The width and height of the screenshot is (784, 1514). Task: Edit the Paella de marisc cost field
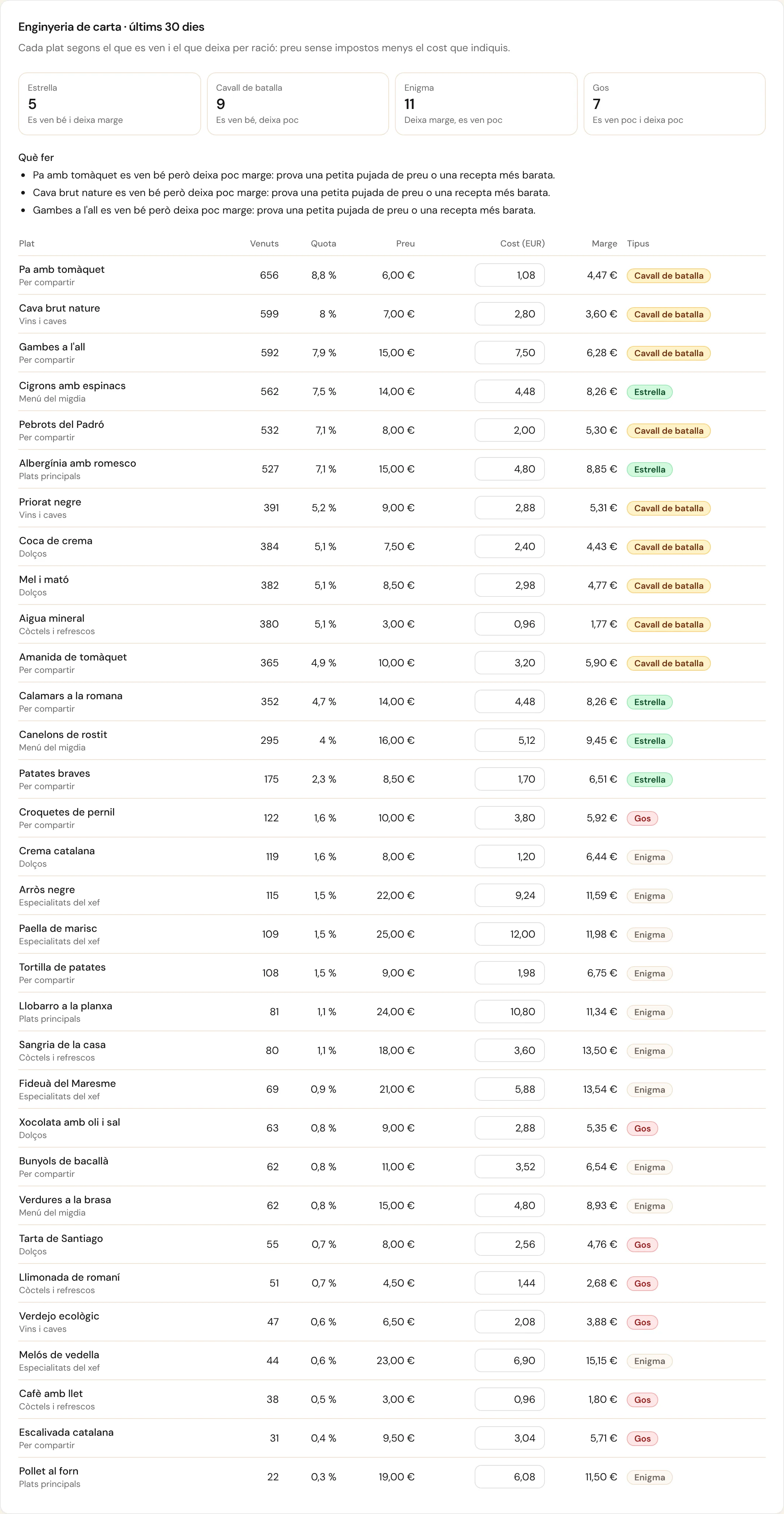click(x=509, y=934)
